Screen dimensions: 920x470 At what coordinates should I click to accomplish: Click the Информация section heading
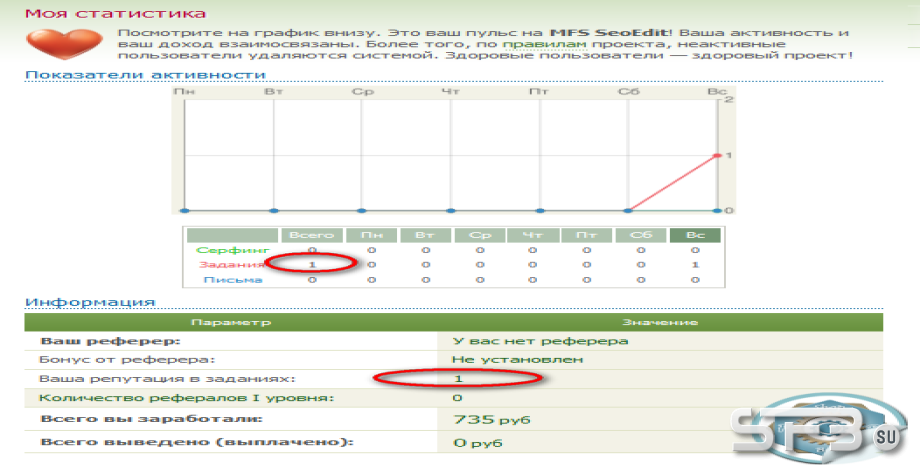90,302
